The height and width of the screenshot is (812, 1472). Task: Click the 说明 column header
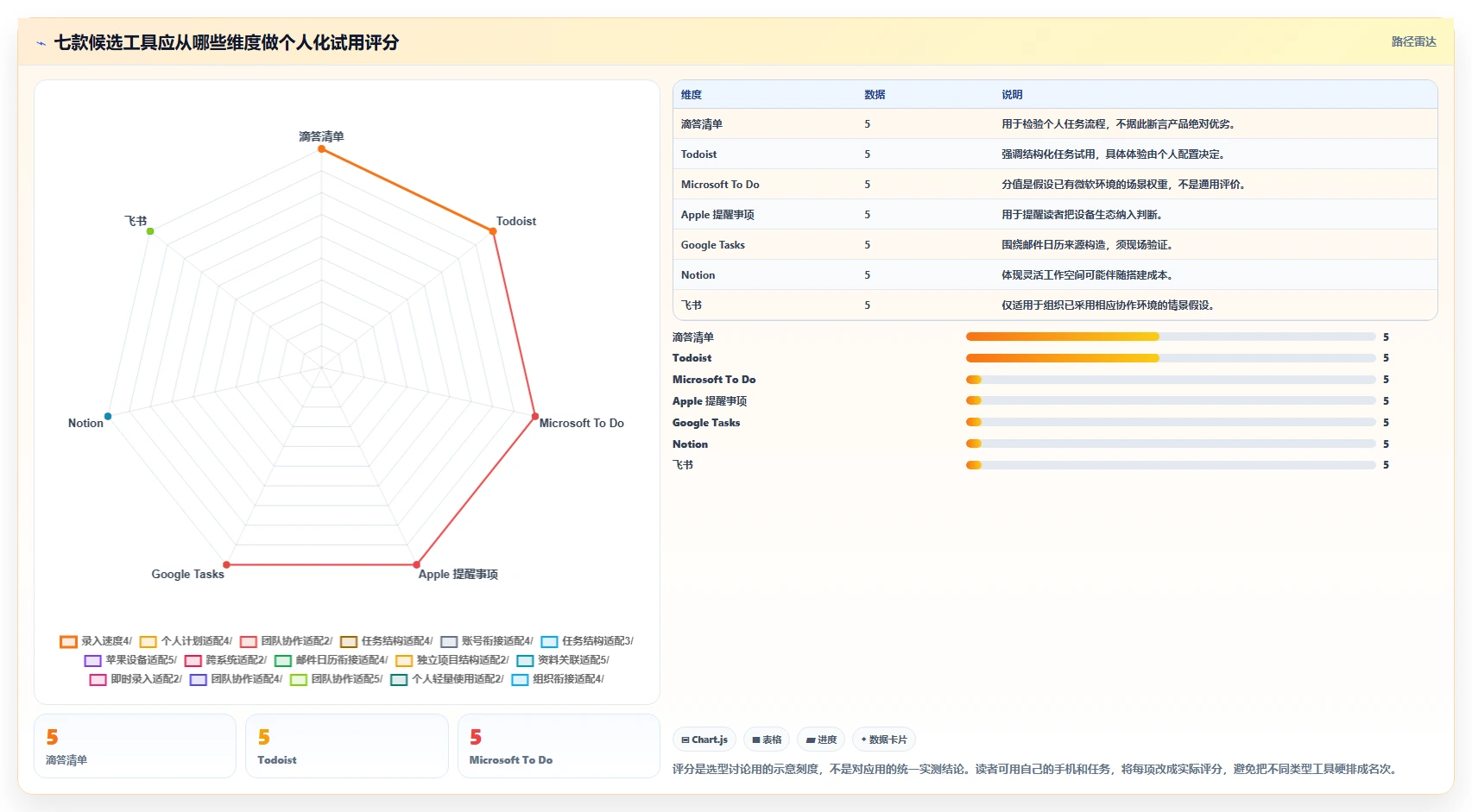(x=1012, y=95)
